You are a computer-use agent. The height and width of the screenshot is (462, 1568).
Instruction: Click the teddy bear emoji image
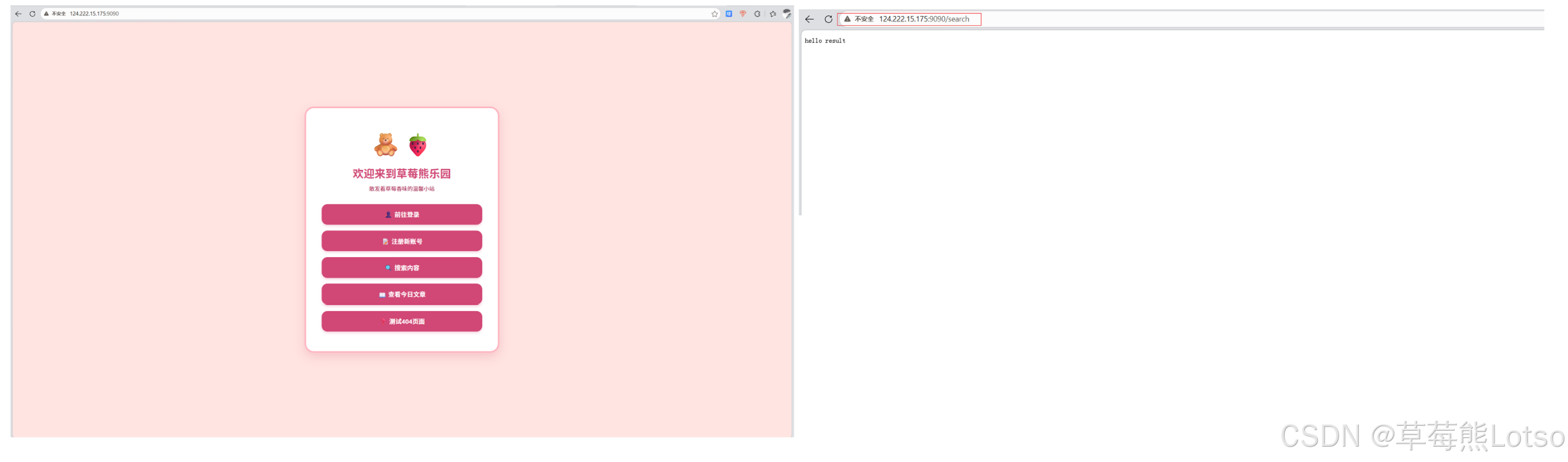point(385,145)
